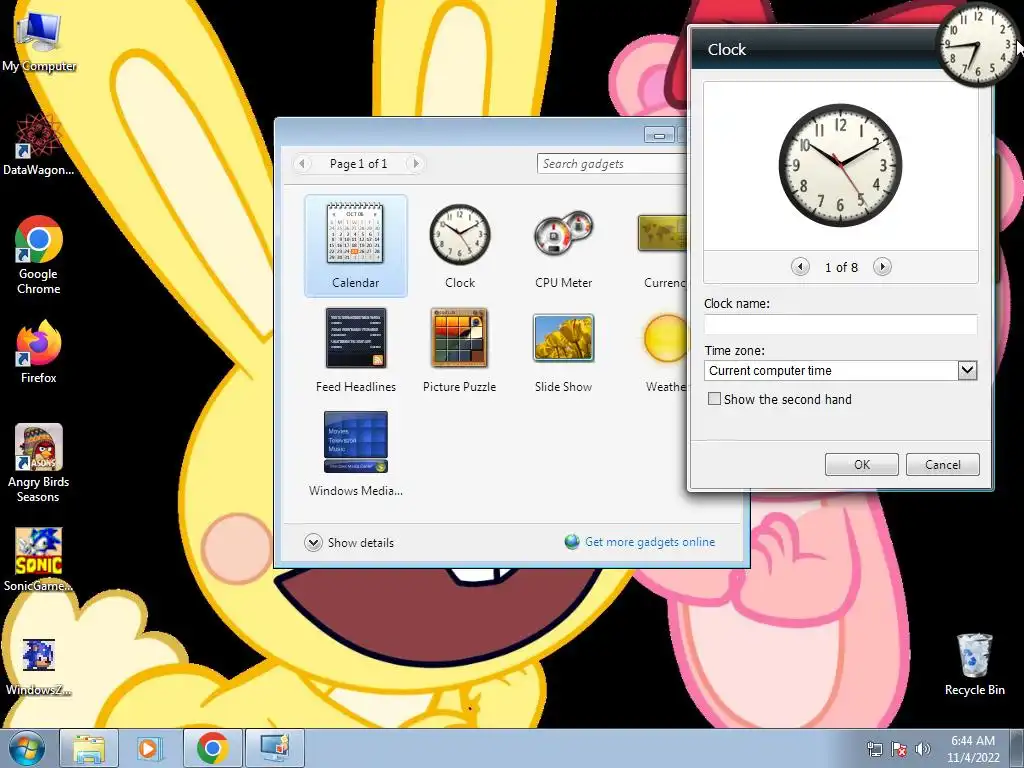Image resolution: width=1024 pixels, height=768 pixels.
Task: Go to previous gadget gallery page
Action: [x=302, y=163]
